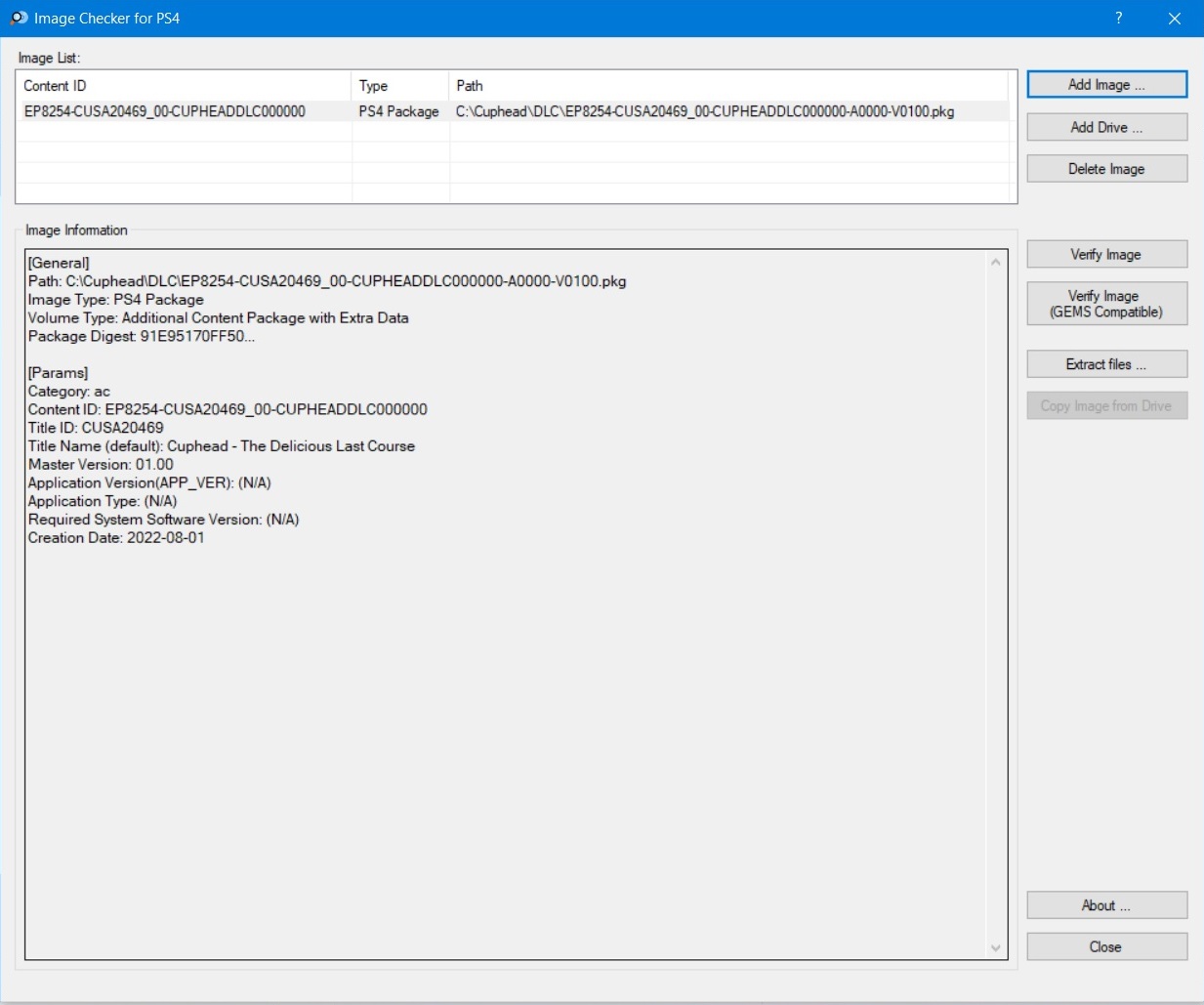Close the window with the X button
Viewport: 1204px width, 1005px height.
(1175, 18)
